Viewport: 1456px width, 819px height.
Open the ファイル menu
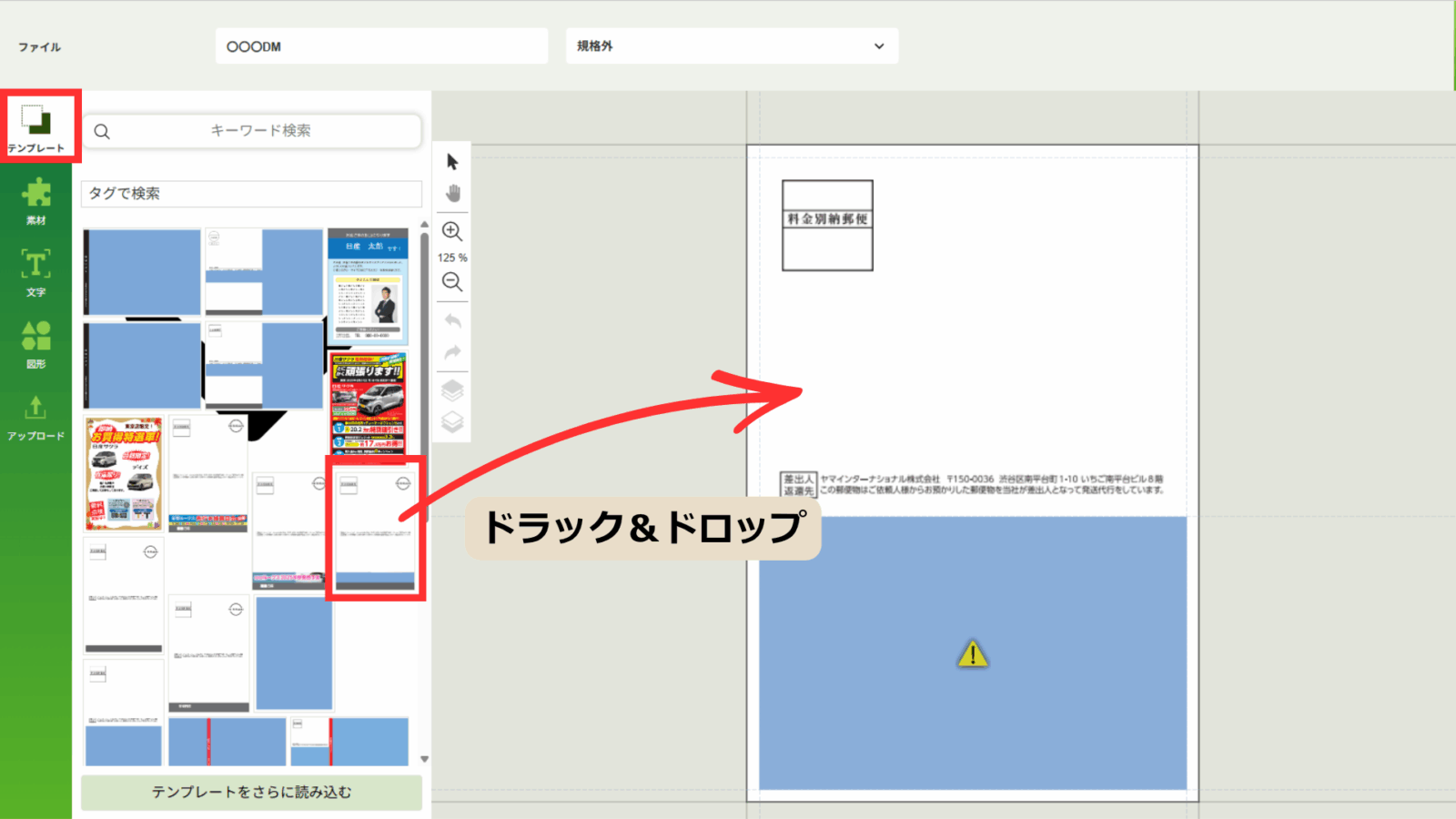(40, 47)
